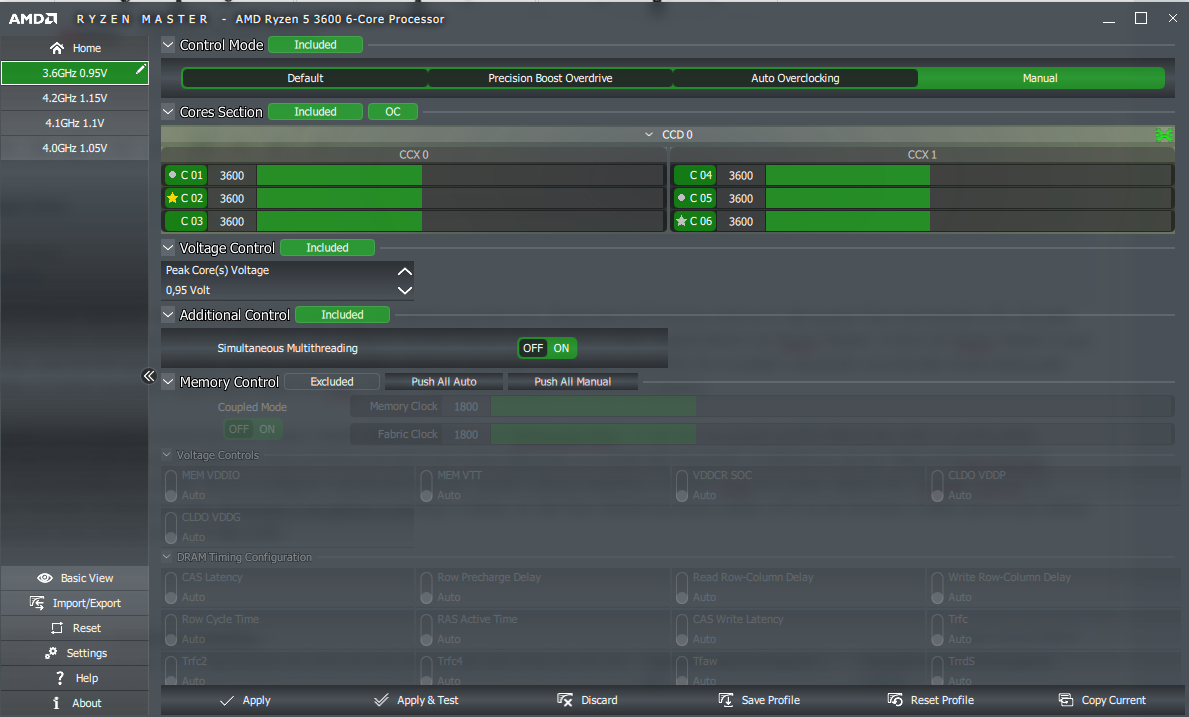This screenshot has height=717, width=1189.
Task: Open the 4.0GHz 1.05V profile
Action: click(x=75, y=148)
